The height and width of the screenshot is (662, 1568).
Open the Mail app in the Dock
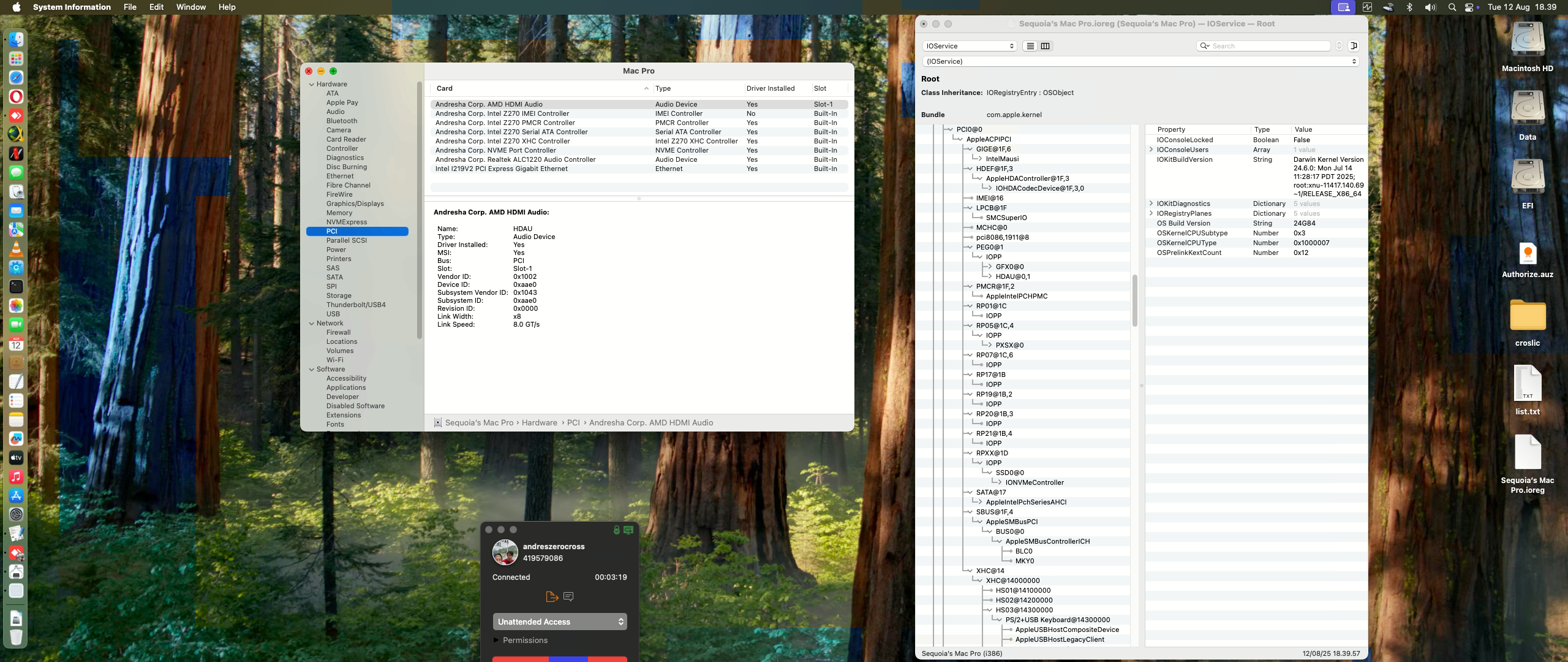tap(16, 211)
